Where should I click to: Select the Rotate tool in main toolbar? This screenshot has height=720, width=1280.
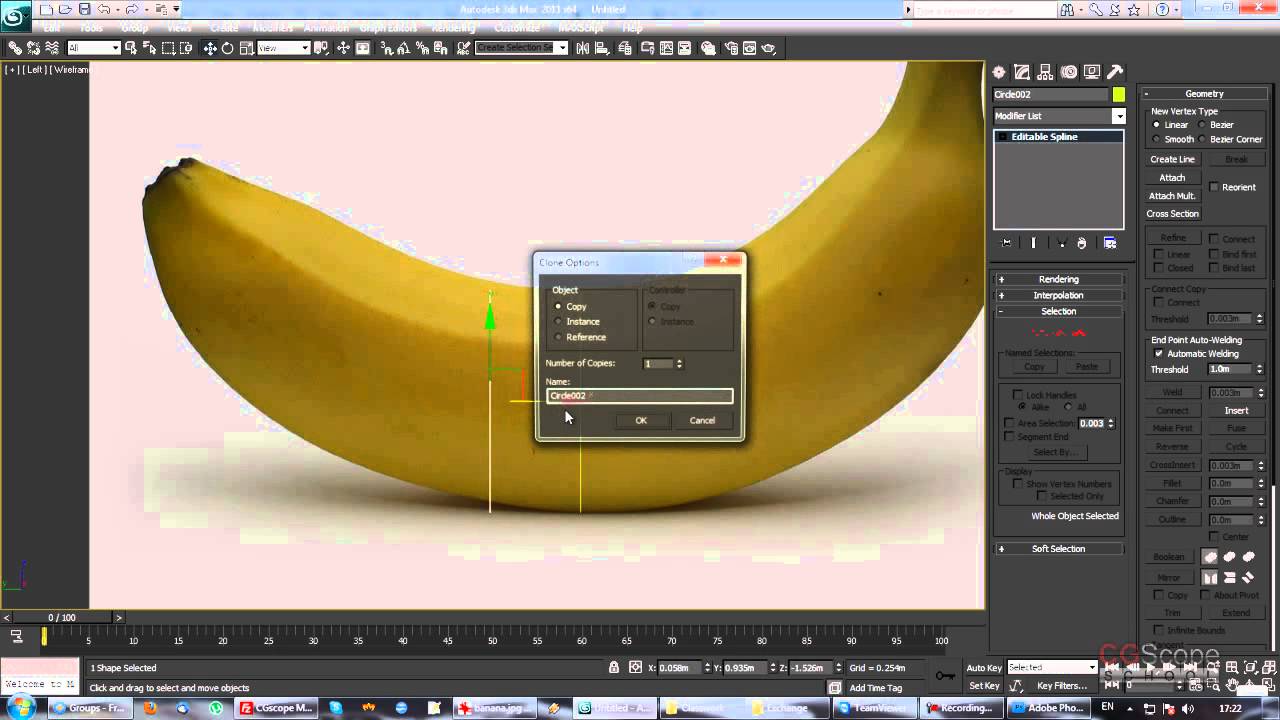point(227,48)
